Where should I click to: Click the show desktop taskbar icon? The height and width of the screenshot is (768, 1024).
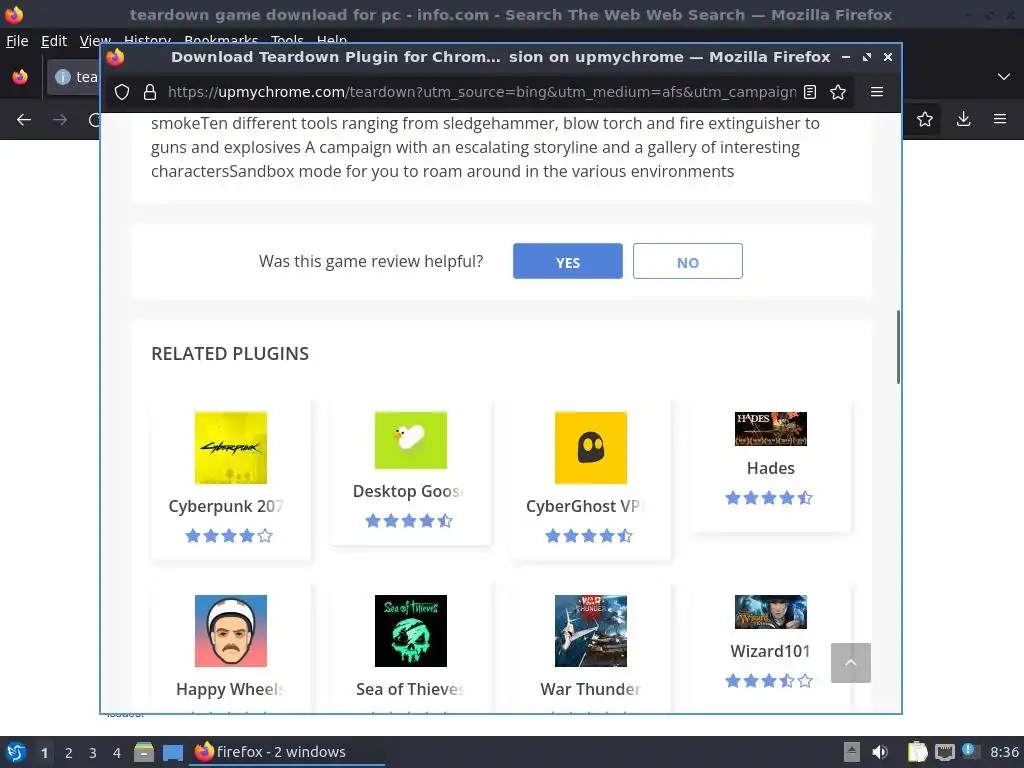click(x=172, y=752)
